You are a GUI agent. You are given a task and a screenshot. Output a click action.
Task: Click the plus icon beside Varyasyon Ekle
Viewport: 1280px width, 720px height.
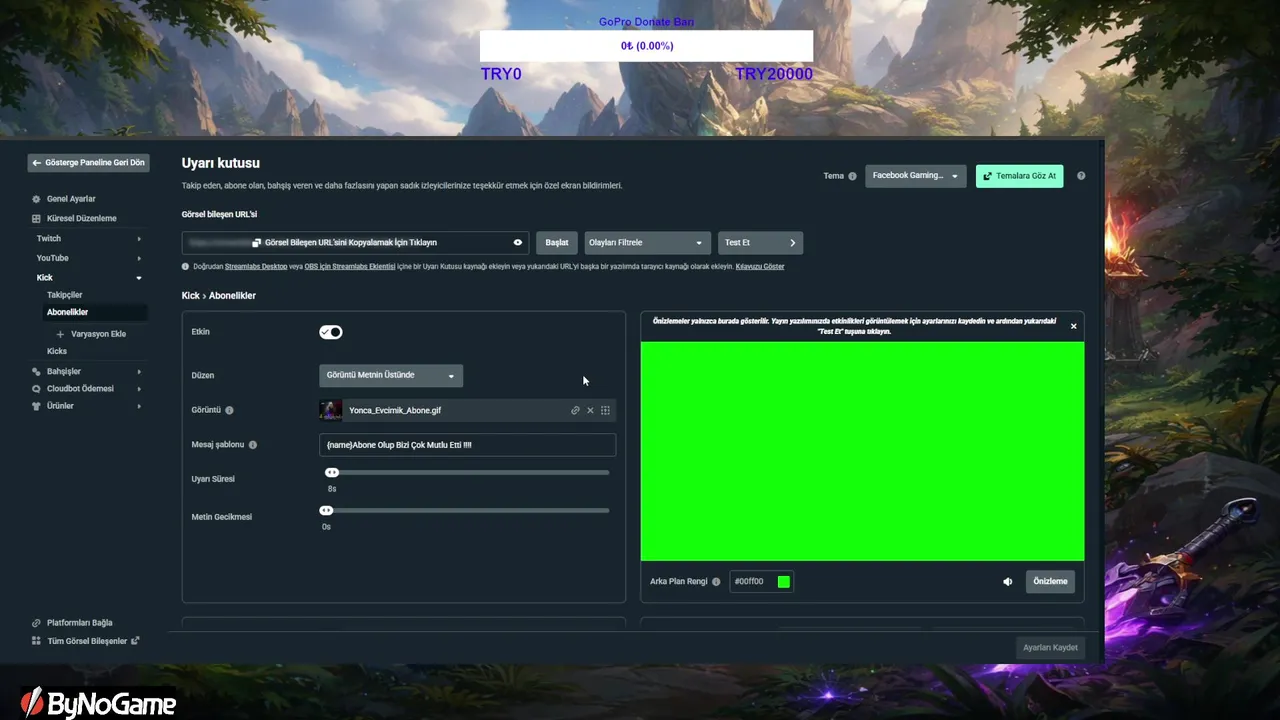(60, 334)
